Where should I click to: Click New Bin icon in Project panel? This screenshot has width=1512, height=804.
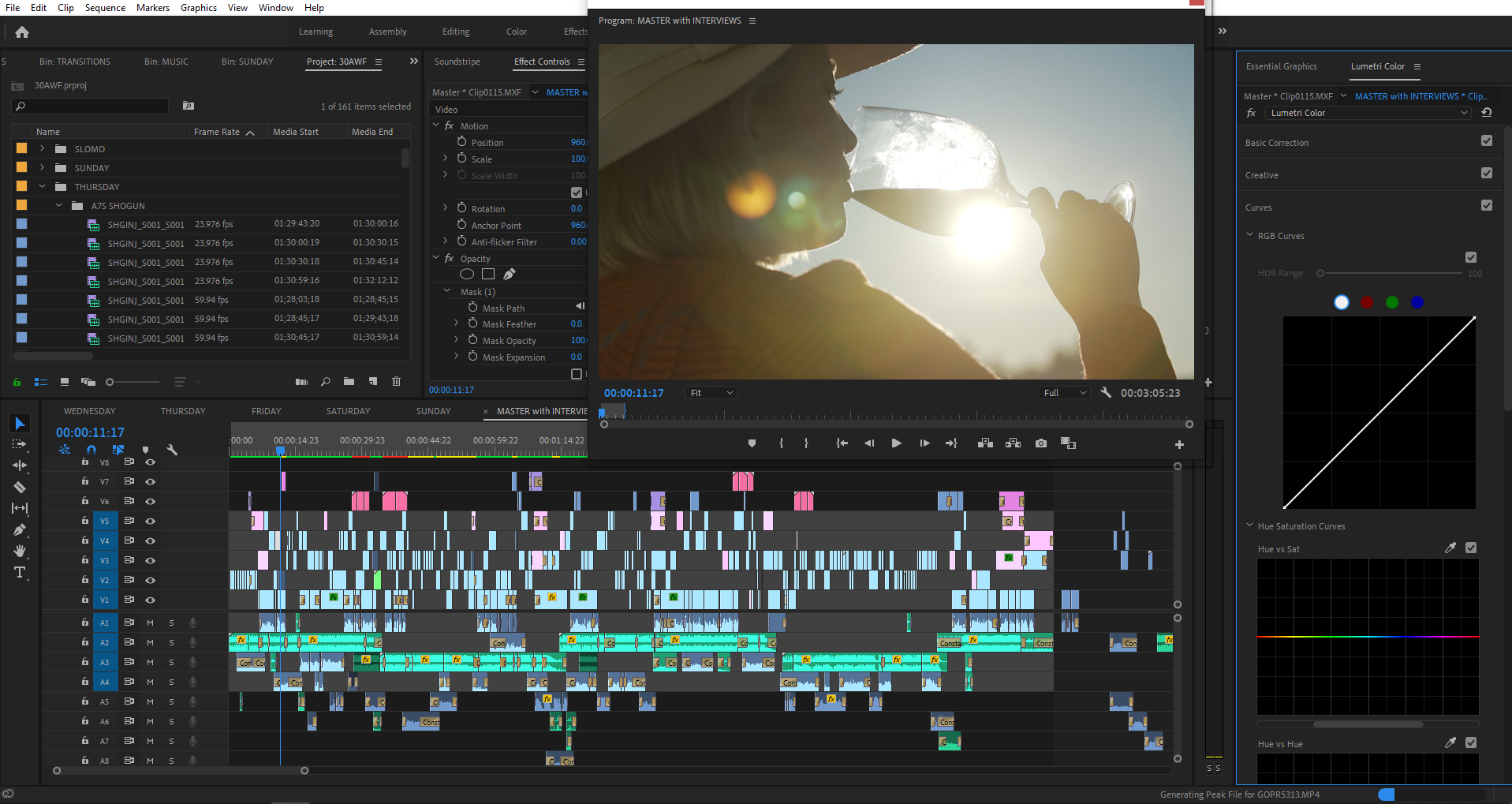tap(349, 382)
